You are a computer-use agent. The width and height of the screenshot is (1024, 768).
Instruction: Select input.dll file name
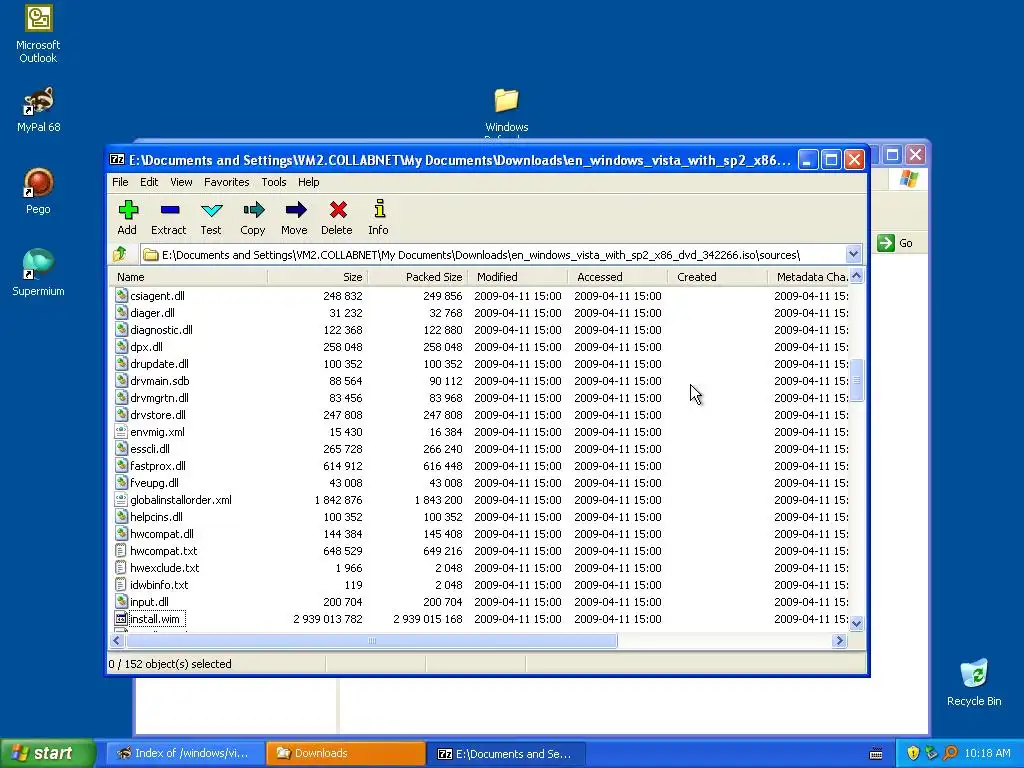click(x=149, y=601)
